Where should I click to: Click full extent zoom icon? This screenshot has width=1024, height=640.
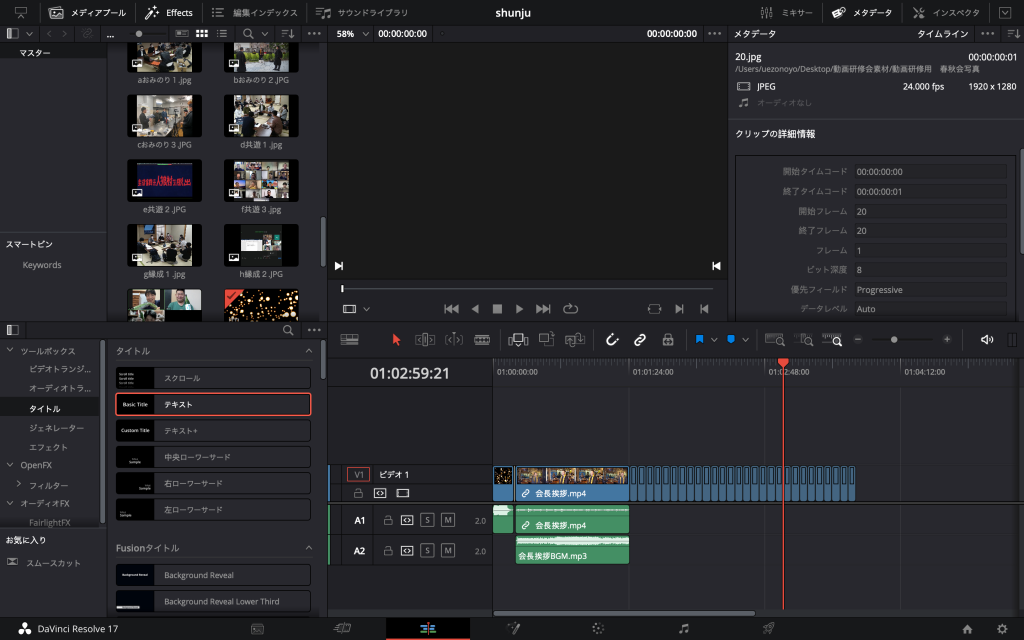[775, 340]
